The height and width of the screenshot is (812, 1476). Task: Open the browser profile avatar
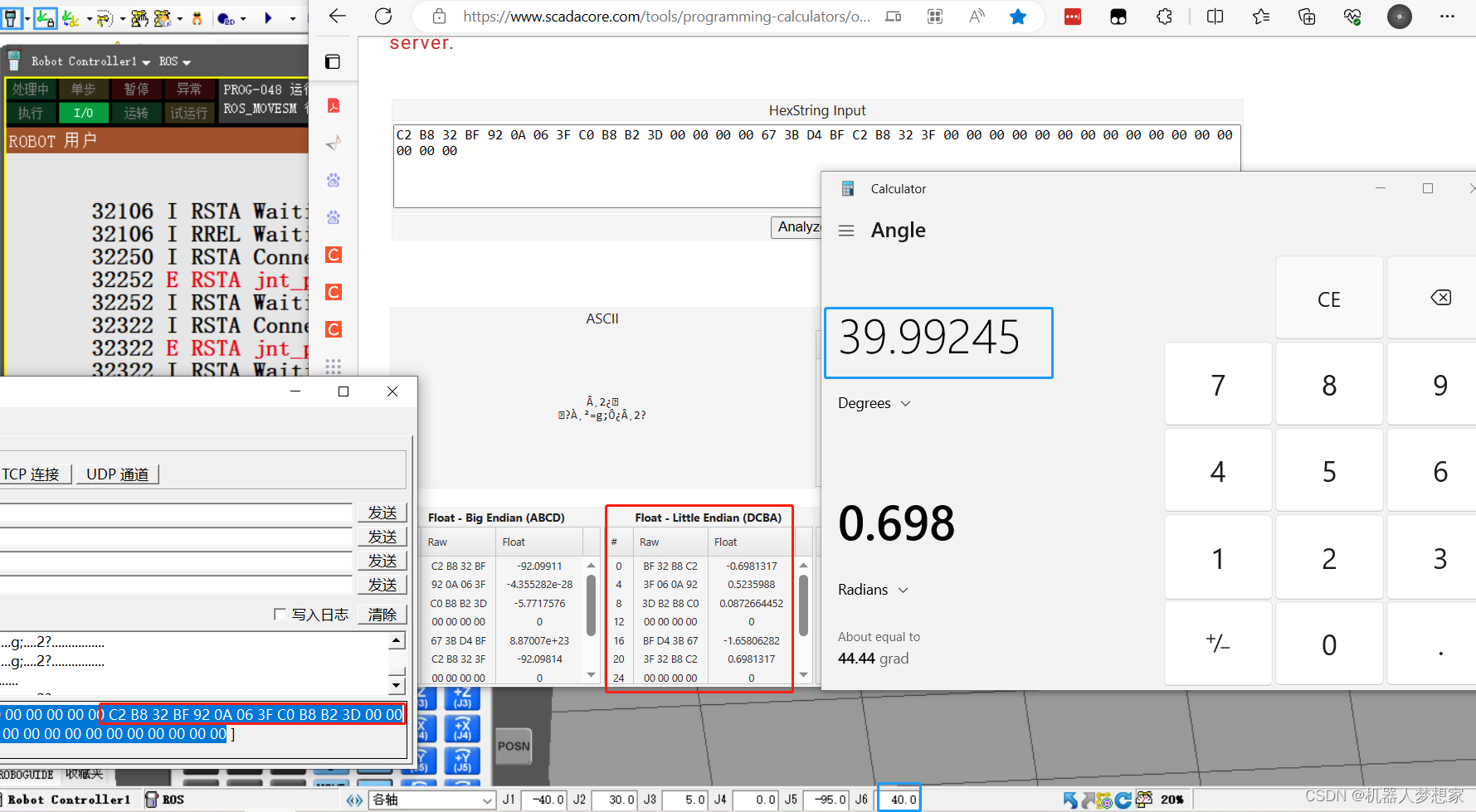(1400, 17)
